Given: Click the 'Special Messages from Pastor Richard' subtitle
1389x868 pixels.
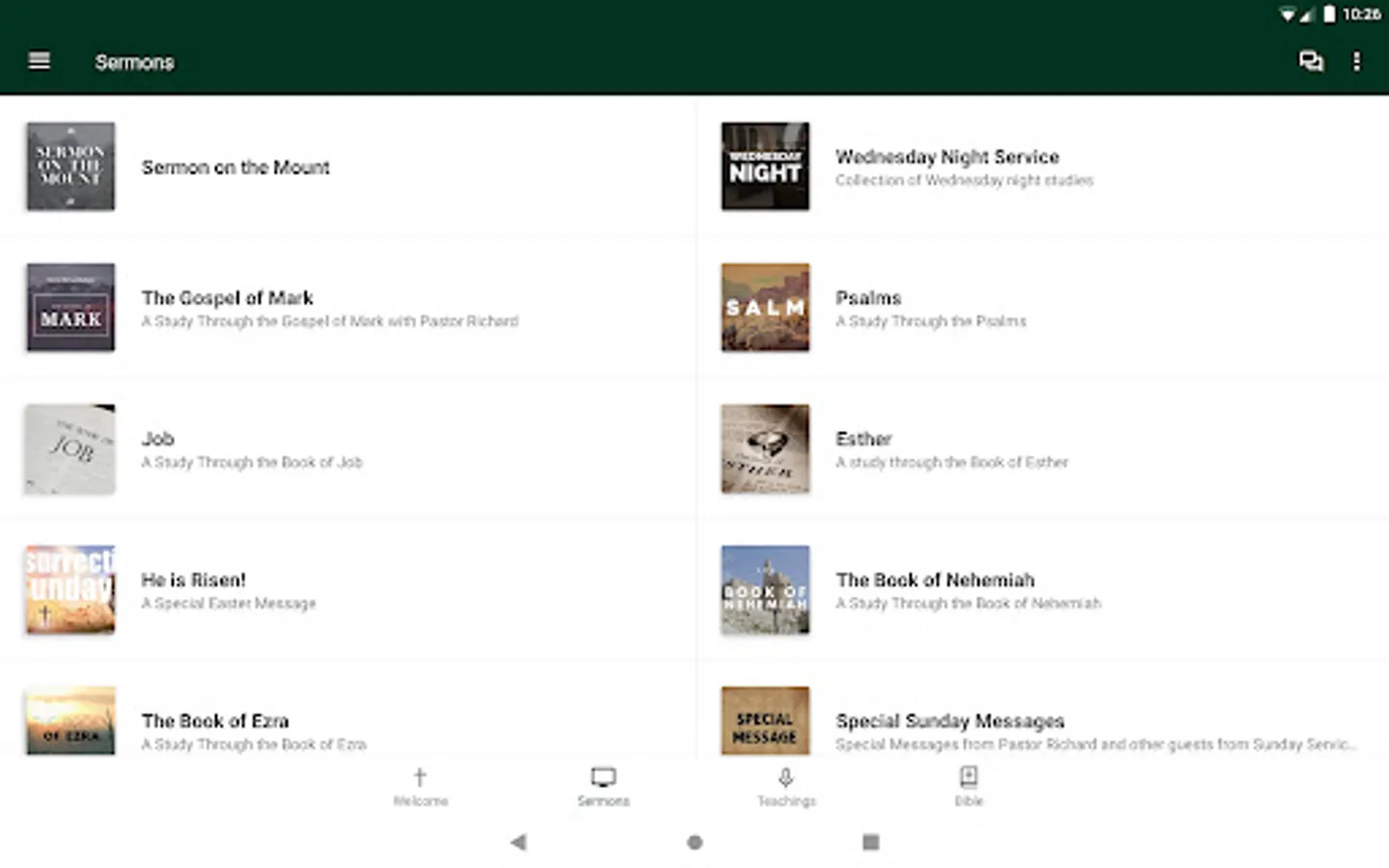Looking at the screenshot, I should coord(1096,744).
